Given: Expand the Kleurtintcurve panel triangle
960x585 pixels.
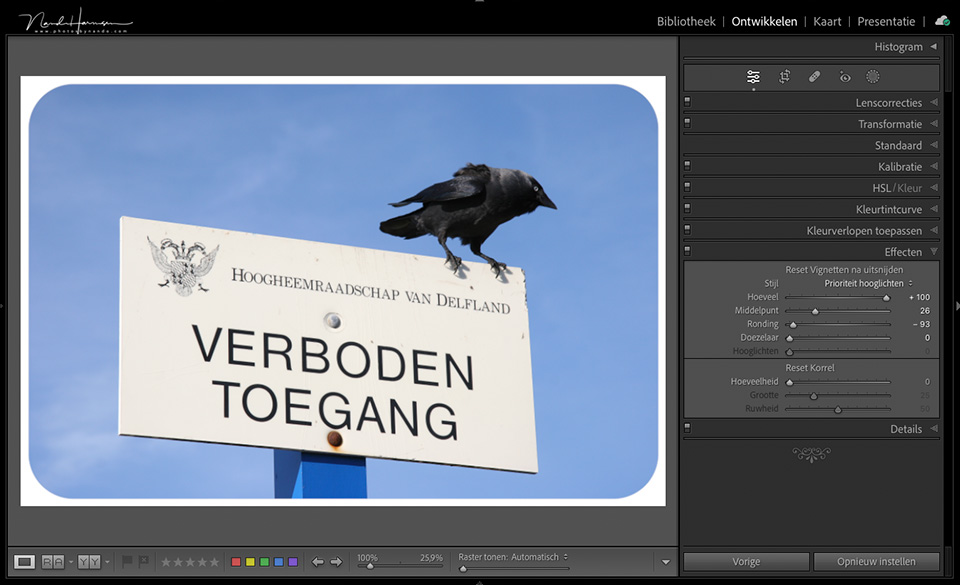Looking at the screenshot, I should pos(934,209).
